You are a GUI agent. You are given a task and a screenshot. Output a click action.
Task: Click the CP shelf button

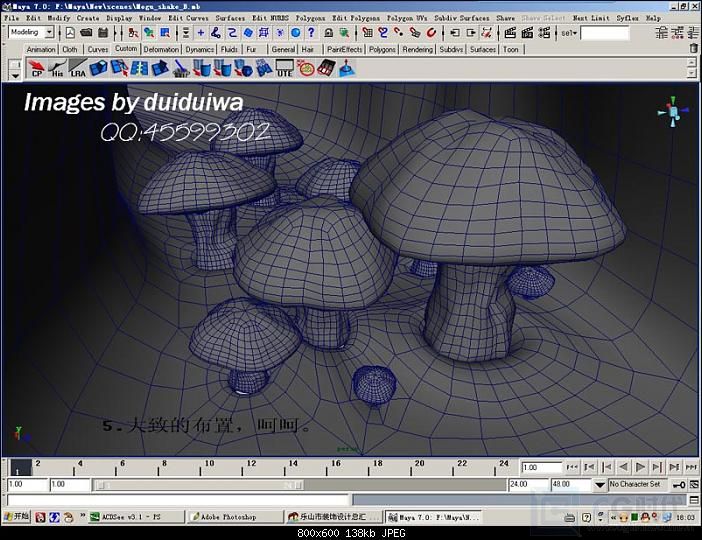(x=36, y=69)
